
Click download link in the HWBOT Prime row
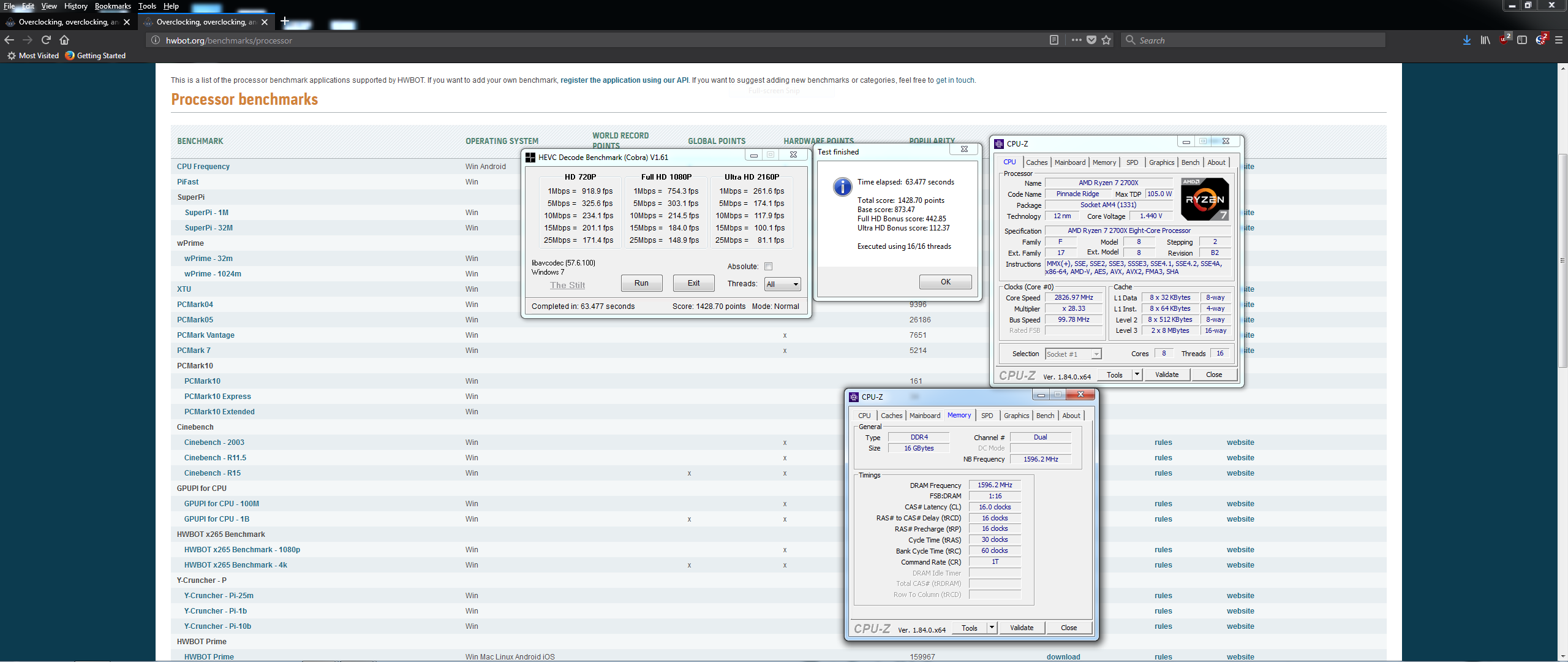point(1063,657)
